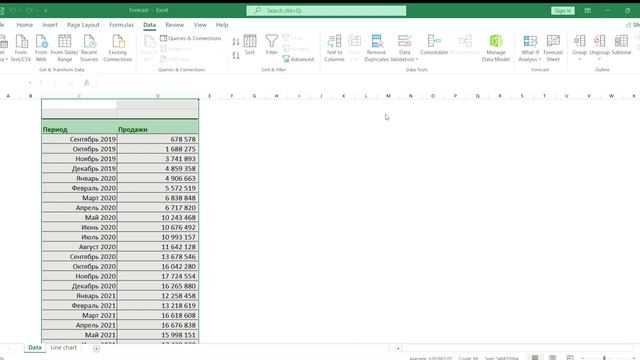
Task: Open the View ribbon tab
Action: tap(200, 25)
